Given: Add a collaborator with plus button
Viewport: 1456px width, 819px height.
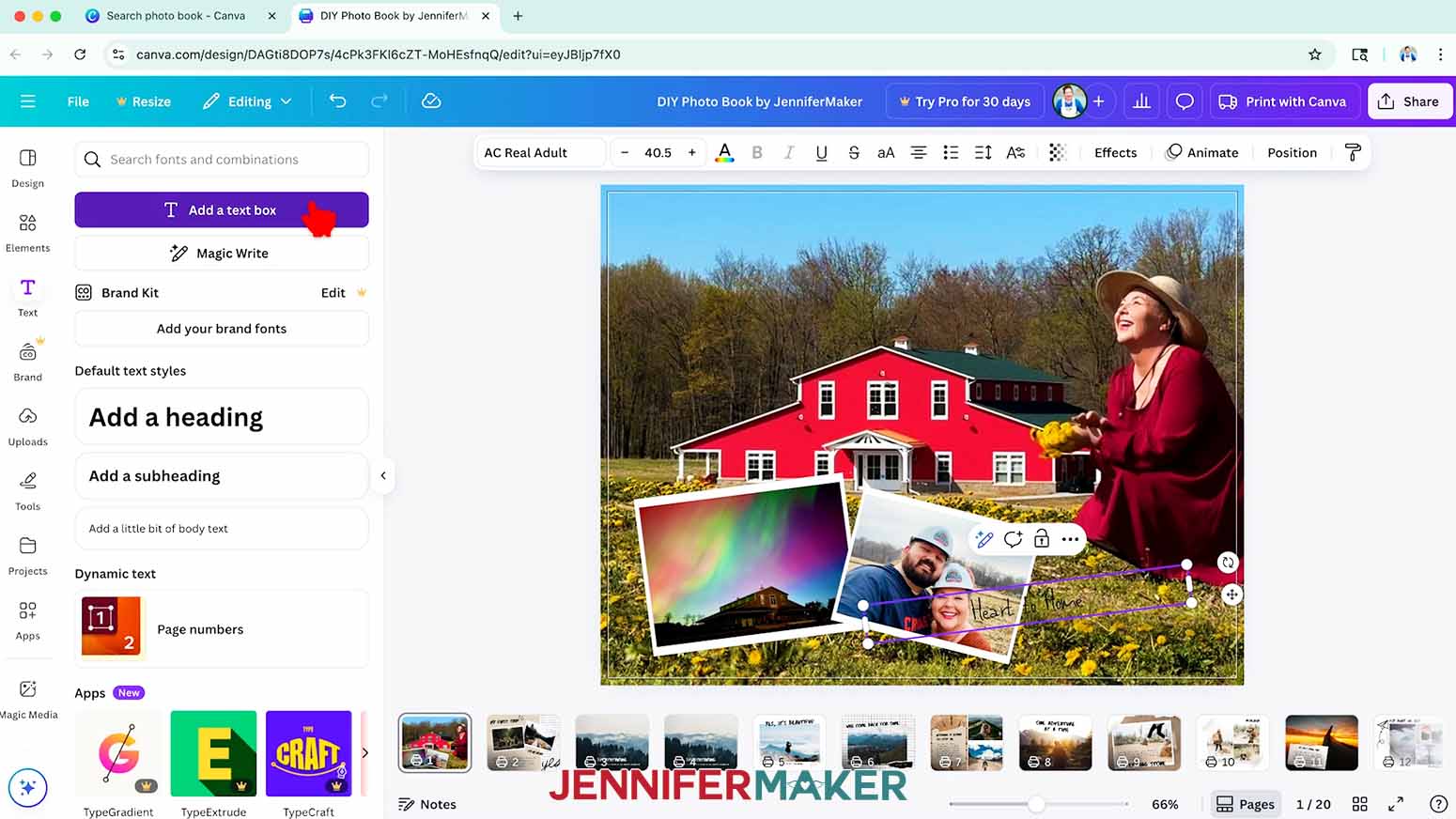Looking at the screenshot, I should click(x=1098, y=101).
